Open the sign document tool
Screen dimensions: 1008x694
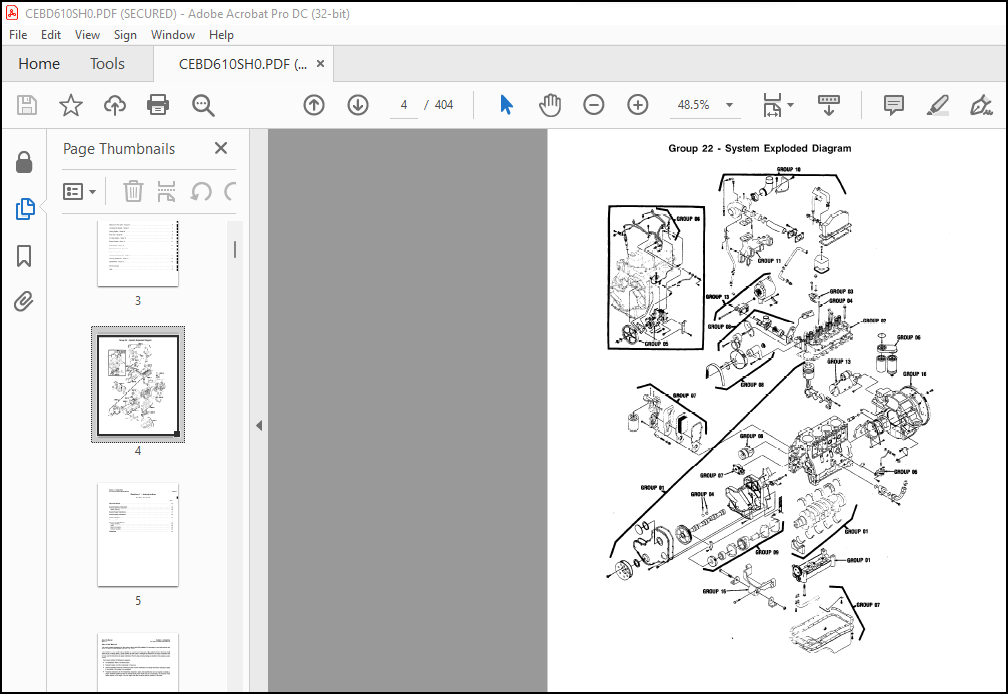pos(981,105)
